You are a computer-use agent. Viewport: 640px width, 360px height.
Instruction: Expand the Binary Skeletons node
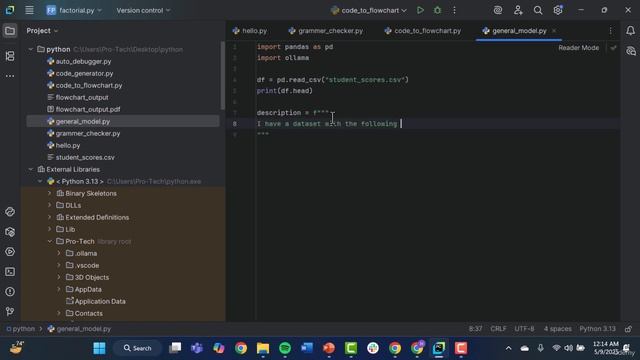[49, 193]
